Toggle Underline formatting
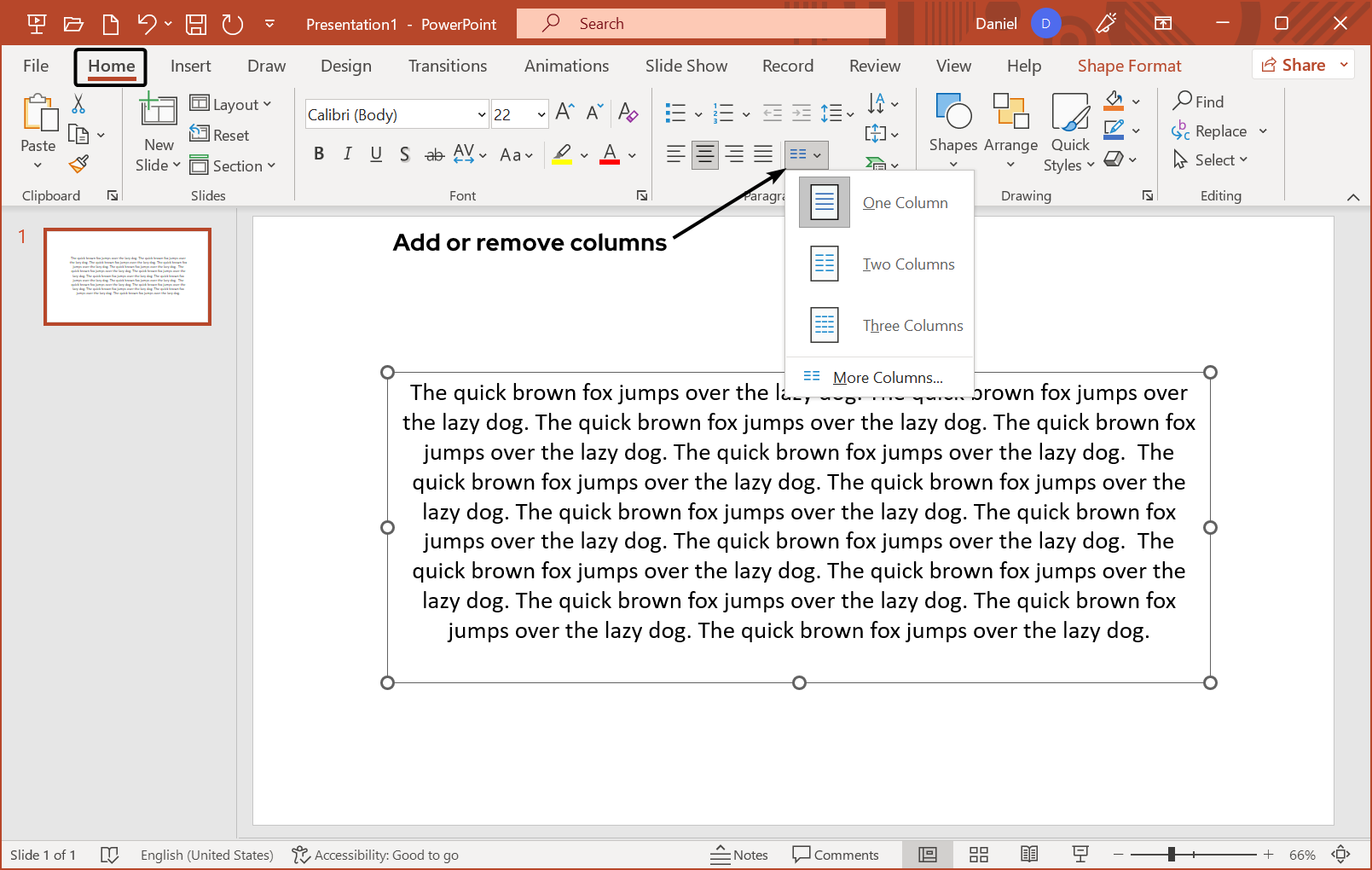Image resolution: width=1372 pixels, height=870 pixels. (376, 154)
